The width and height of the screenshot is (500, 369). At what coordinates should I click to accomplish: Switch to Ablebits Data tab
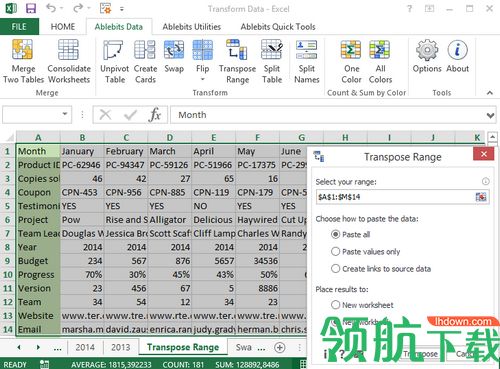(x=119, y=27)
